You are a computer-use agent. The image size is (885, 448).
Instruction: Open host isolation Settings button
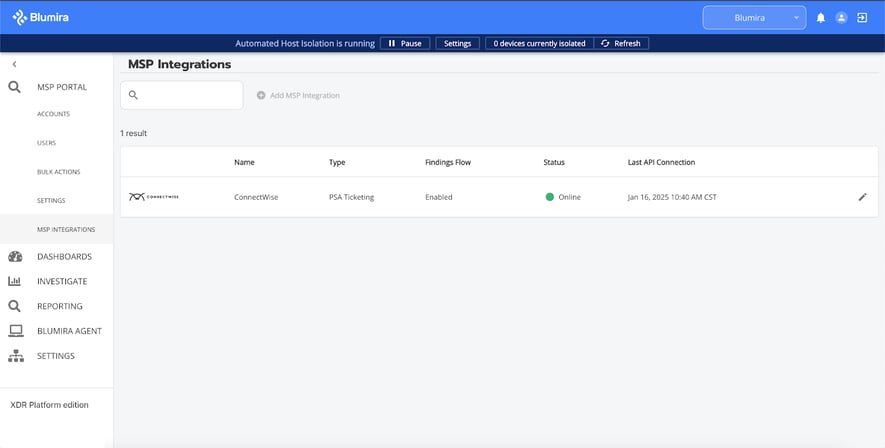pyautogui.click(x=457, y=44)
